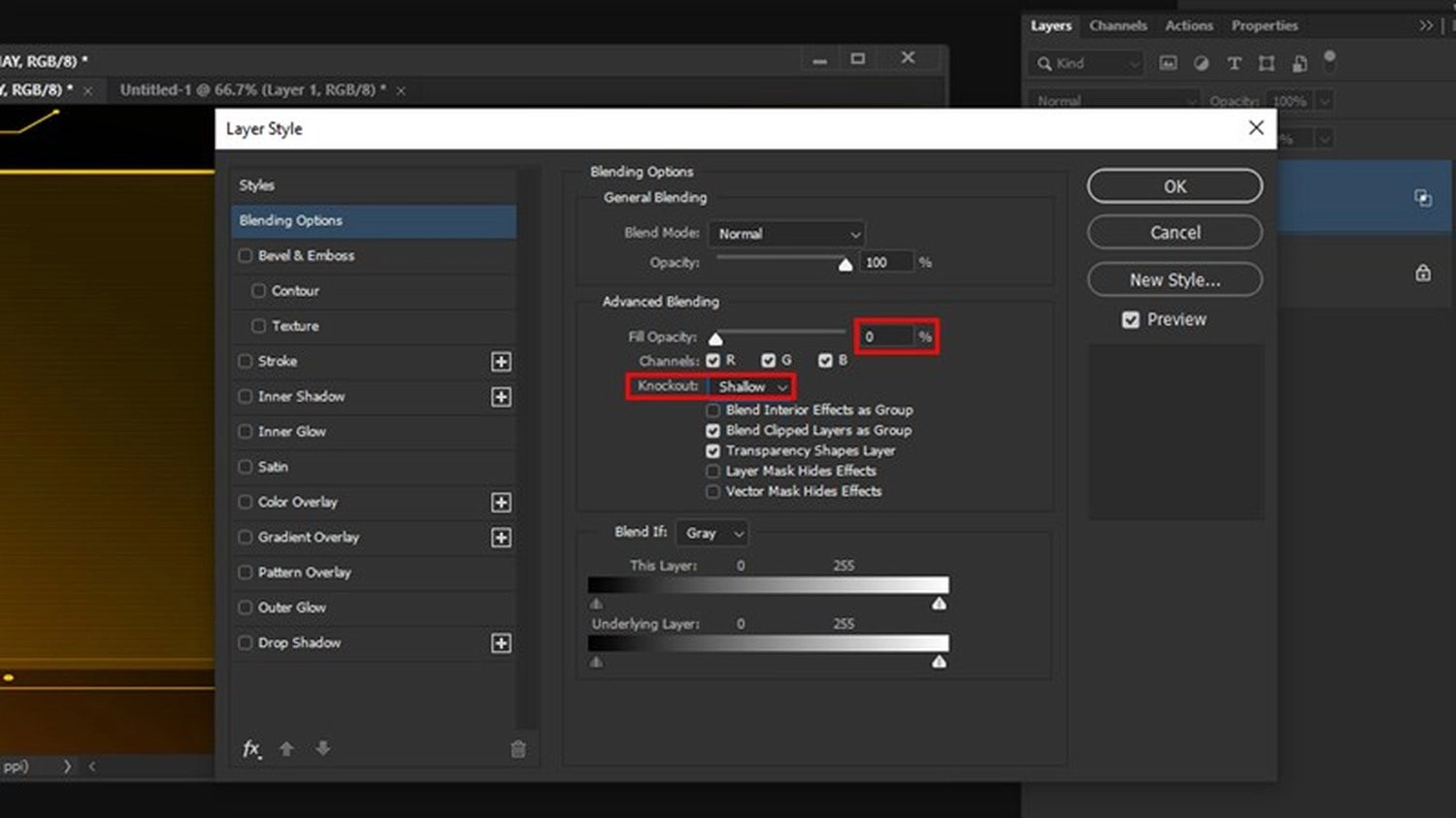Enable Texture checkbox
Screen dimensions: 1456x818
pos(258,326)
